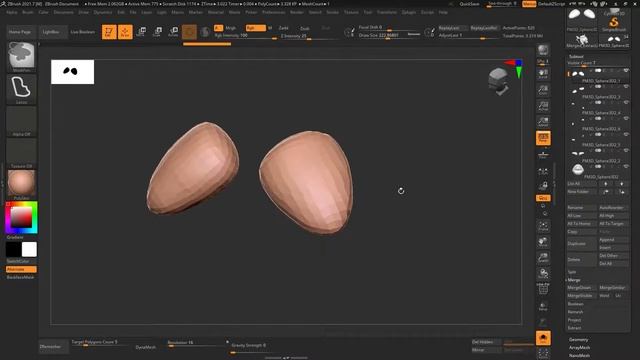Select the Draw mode button
This screenshot has height=360, width=640.
(x=125, y=32)
